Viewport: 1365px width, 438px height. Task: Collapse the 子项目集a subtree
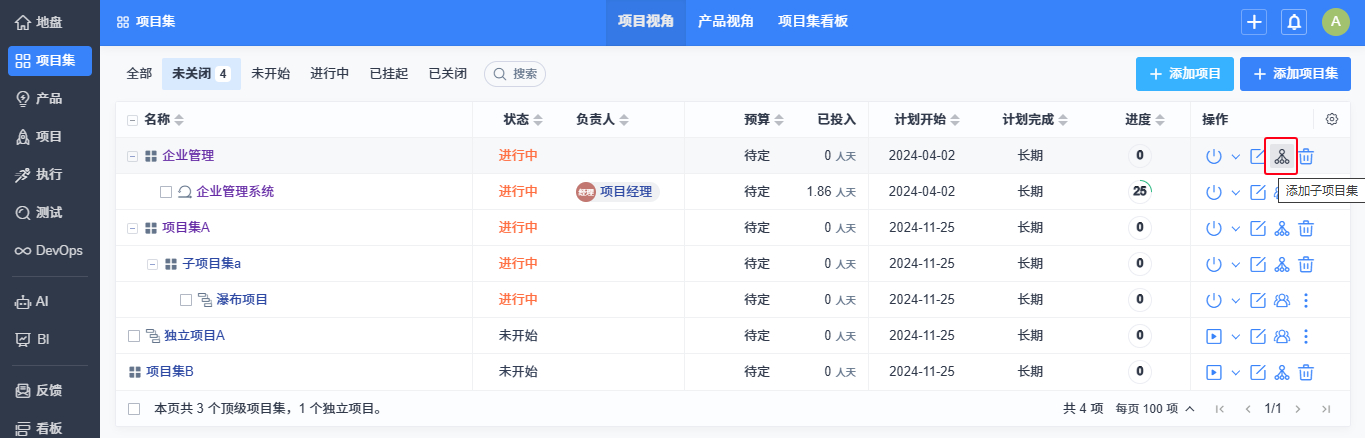point(153,264)
